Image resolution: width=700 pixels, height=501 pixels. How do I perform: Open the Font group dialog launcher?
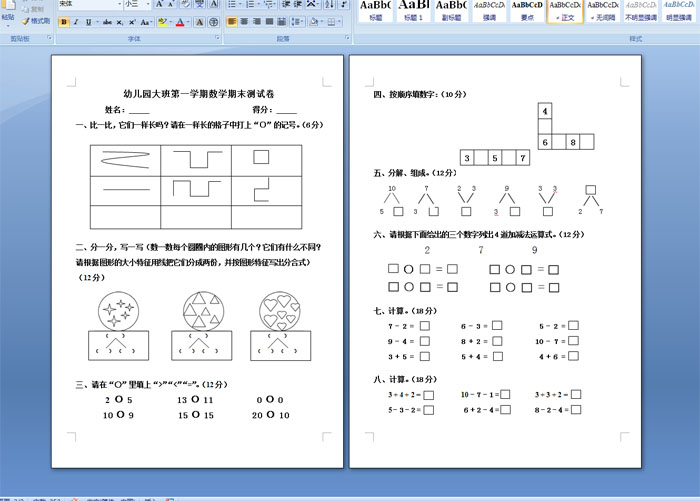pos(217,38)
